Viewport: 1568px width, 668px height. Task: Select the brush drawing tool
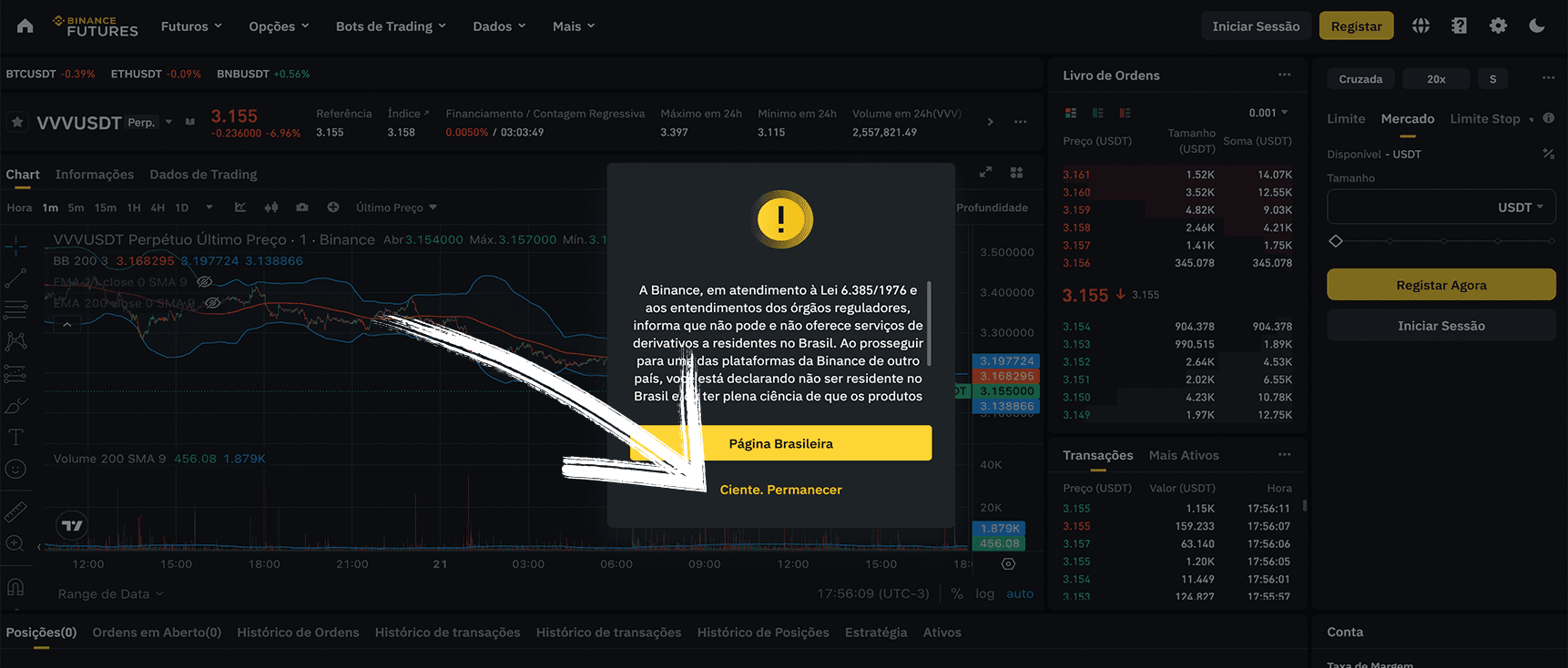coord(15,405)
